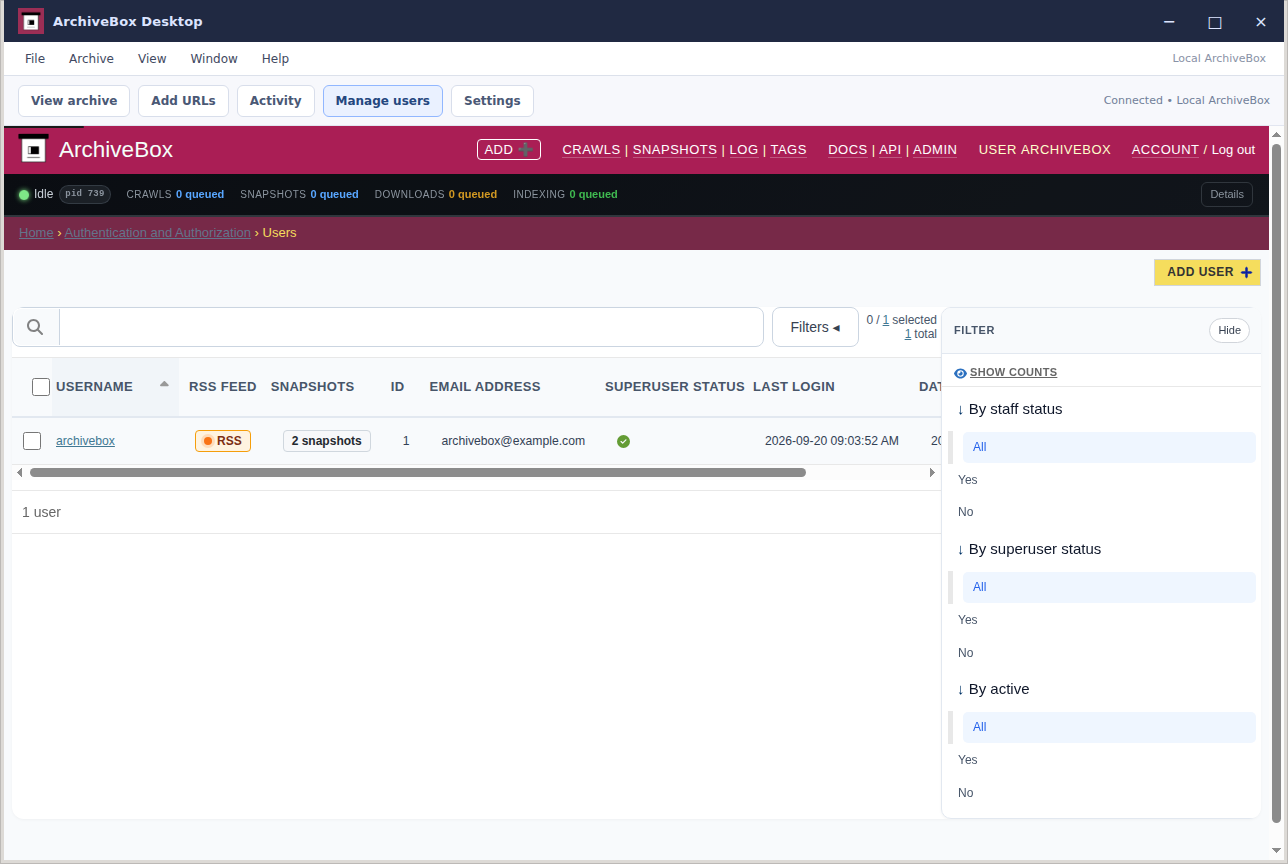This screenshot has width=1288, height=864.
Task: Hide the filter sidebar
Action: click(1229, 331)
